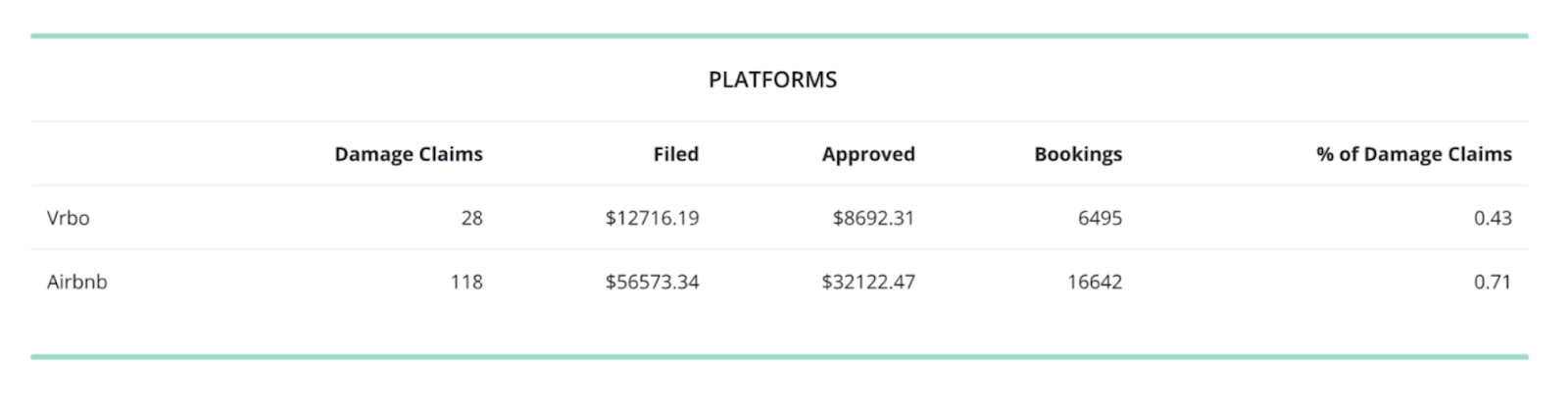Image resolution: width=1568 pixels, height=413 pixels.
Task: Click the Filed column header
Action: click(675, 154)
